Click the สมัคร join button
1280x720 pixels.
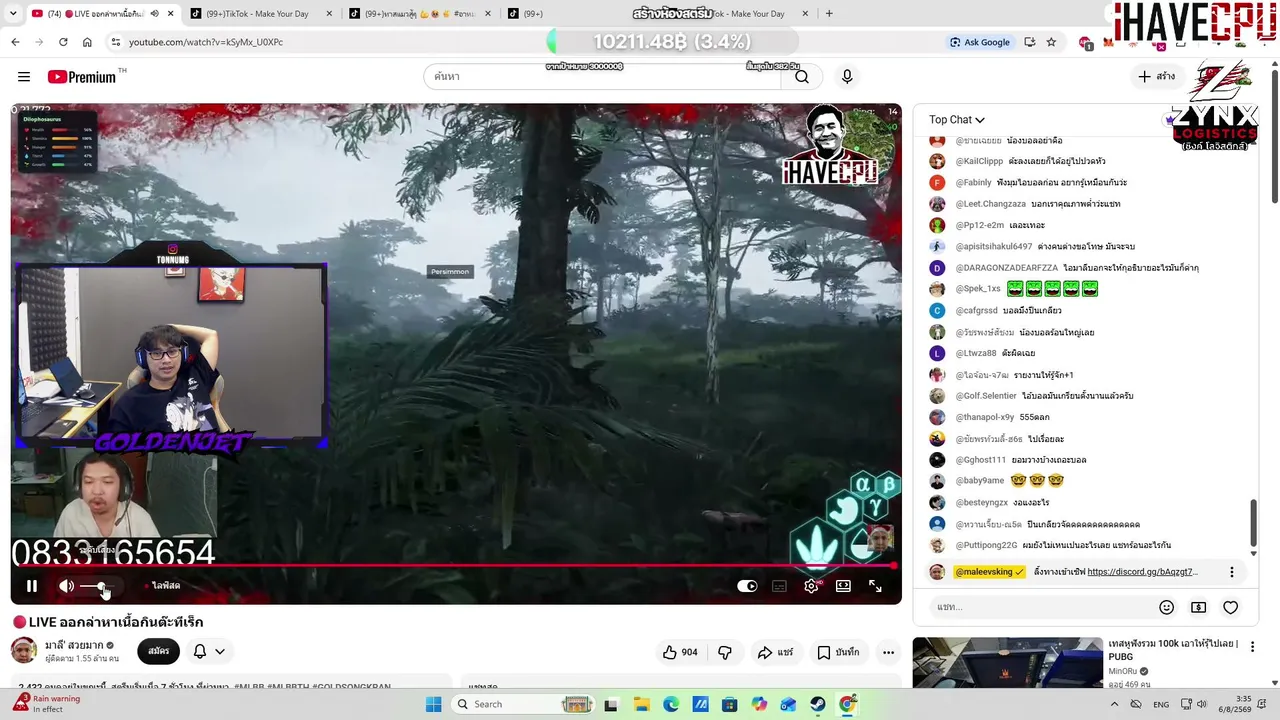(x=158, y=651)
